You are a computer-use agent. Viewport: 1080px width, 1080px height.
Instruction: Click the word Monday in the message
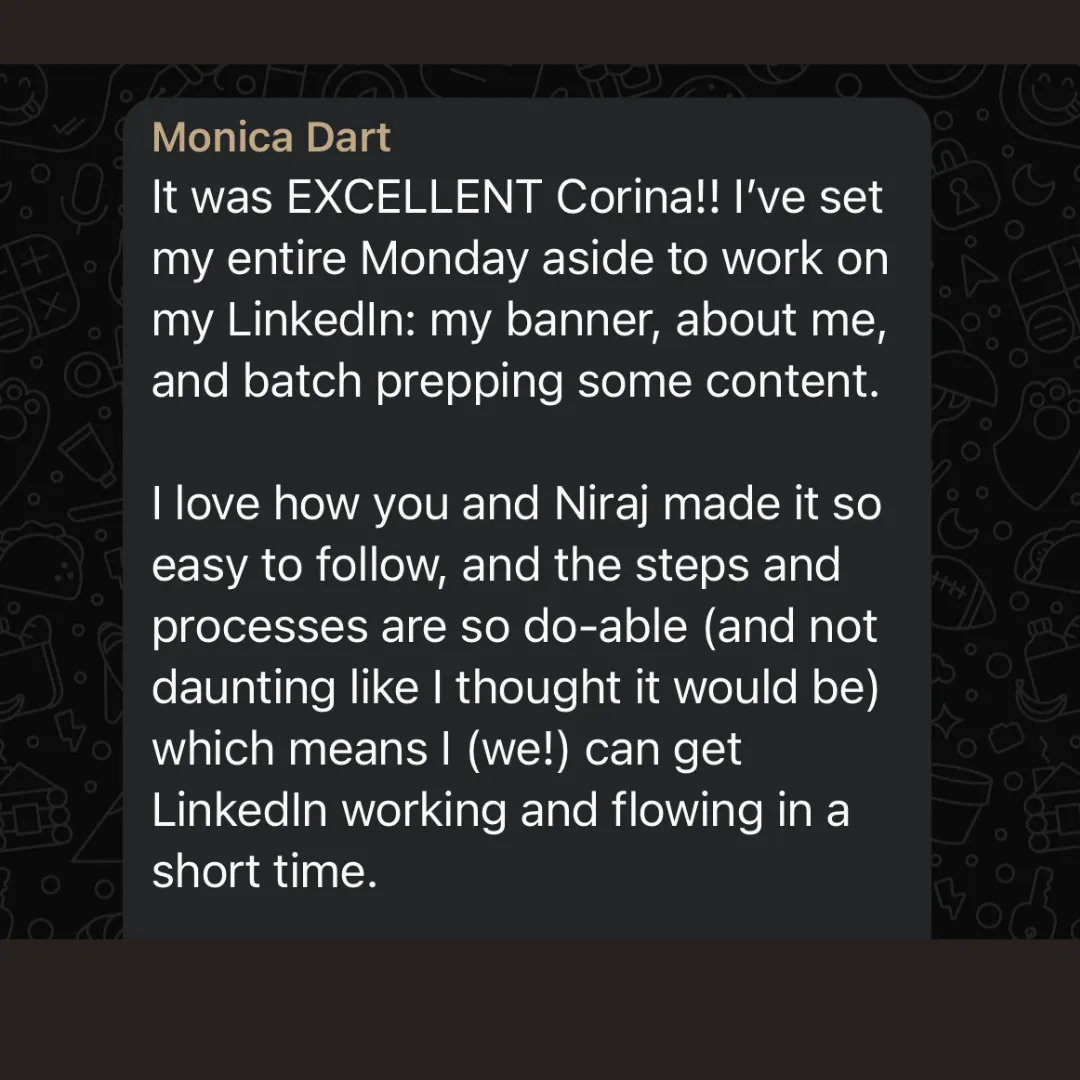[444, 259]
